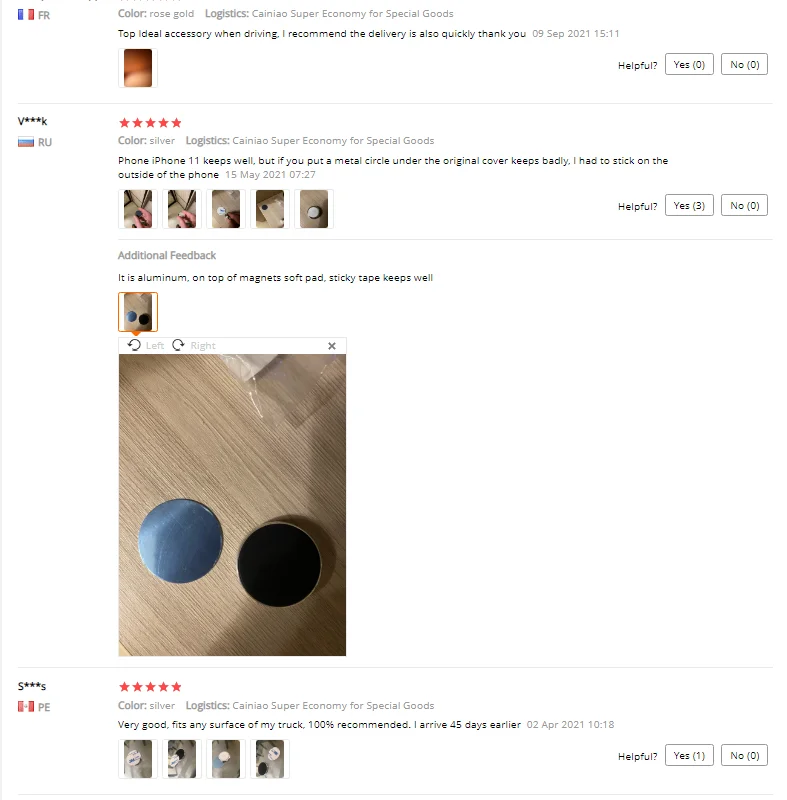Open second photo in S***s review
This screenshot has width=787, height=800.
click(x=182, y=759)
